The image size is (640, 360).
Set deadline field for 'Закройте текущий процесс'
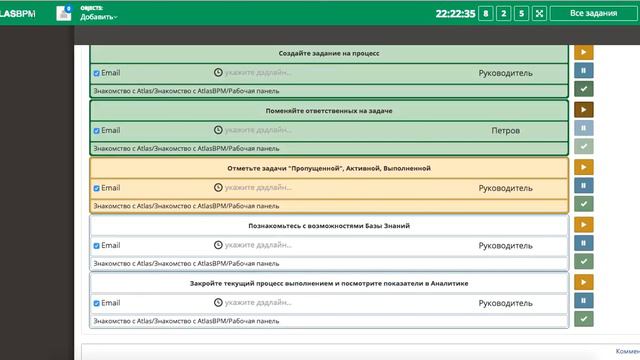[258, 303]
